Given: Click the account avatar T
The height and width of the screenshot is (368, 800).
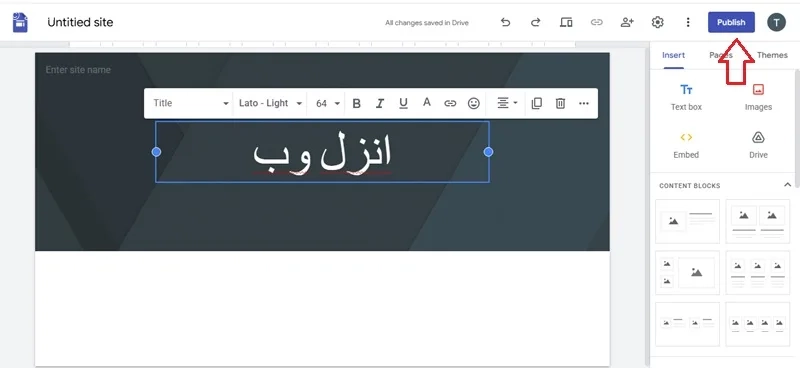Looking at the screenshot, I should pyautogui.click(x=777, y=22).
